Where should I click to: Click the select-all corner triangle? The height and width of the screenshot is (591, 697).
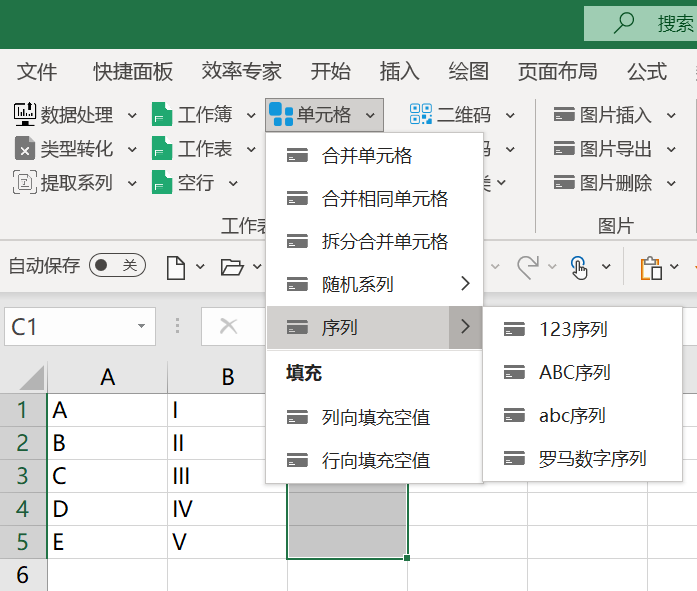[32, 378]
